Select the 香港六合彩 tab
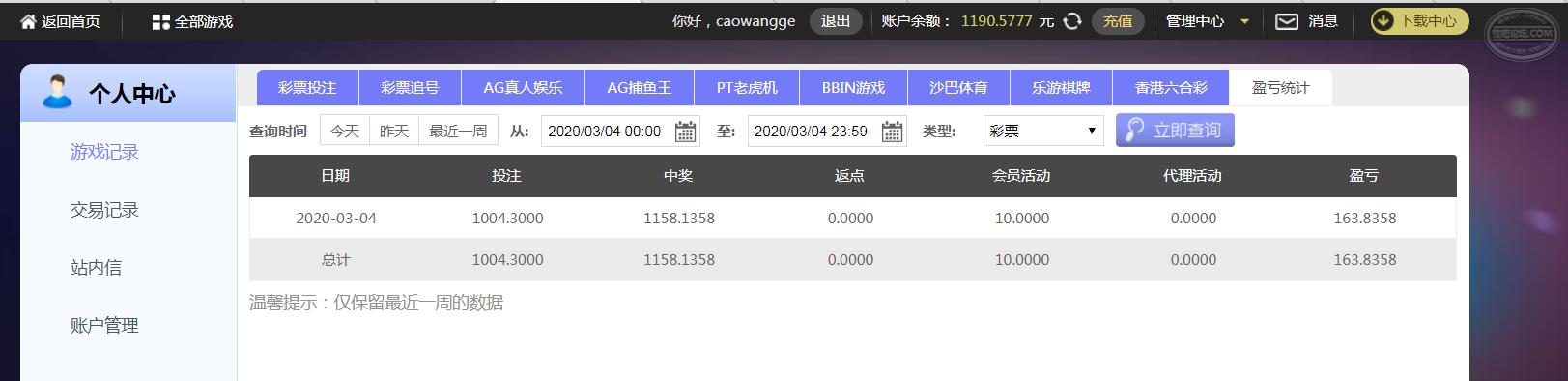1568x381 pixels. point(1171,88)
